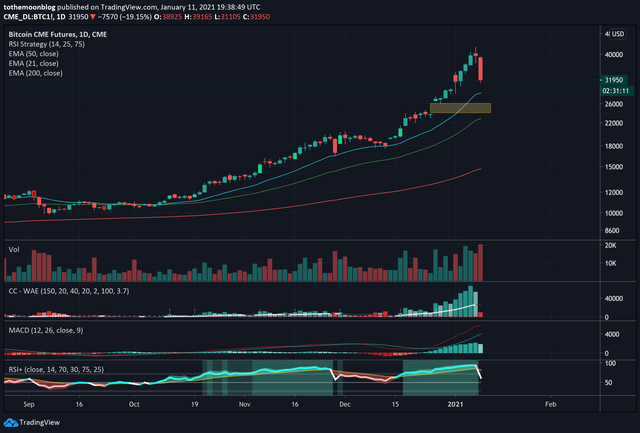Click the CC - WAE indicator label
Viewport: 640px width, 433px height.
69,291
